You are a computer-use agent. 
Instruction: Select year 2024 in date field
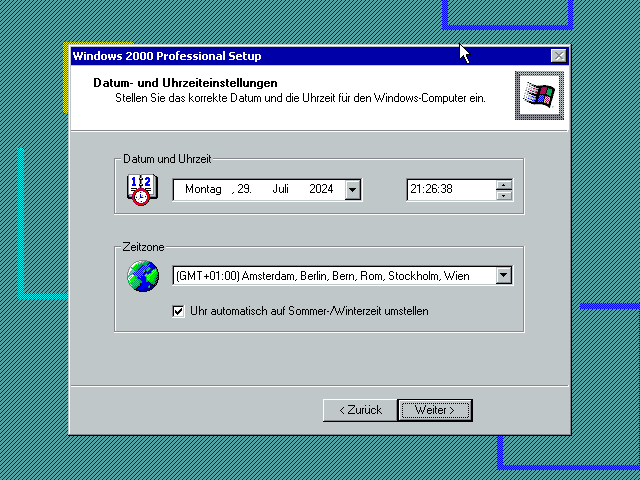(321, 189)
